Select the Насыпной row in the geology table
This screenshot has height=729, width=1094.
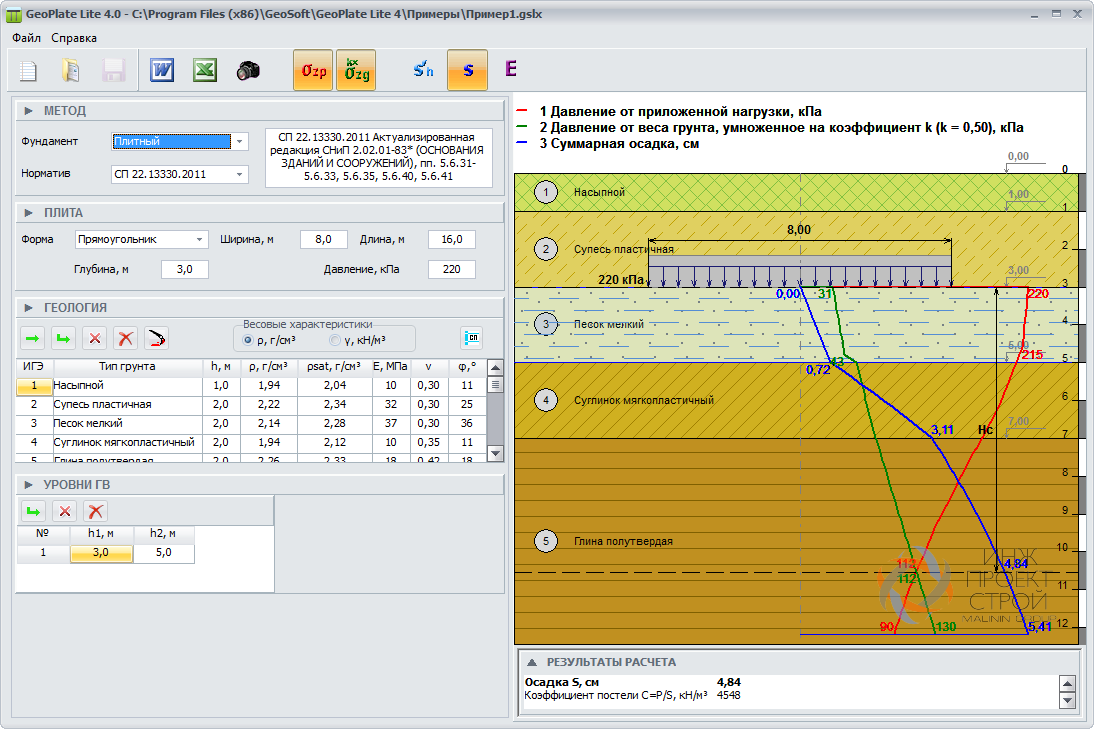click(251, 385)
